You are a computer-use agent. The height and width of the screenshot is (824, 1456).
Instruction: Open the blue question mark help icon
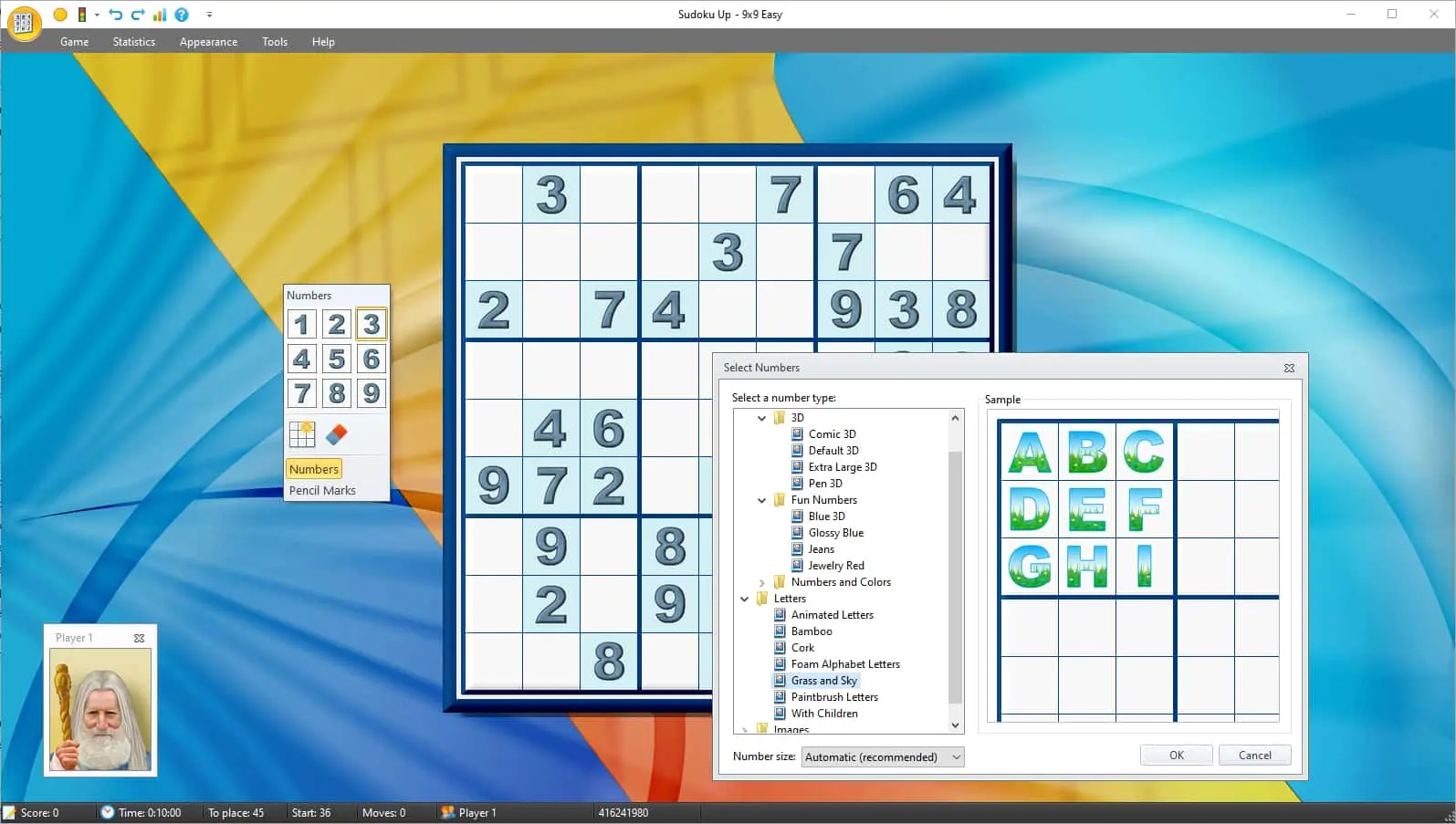coord(182,15)
